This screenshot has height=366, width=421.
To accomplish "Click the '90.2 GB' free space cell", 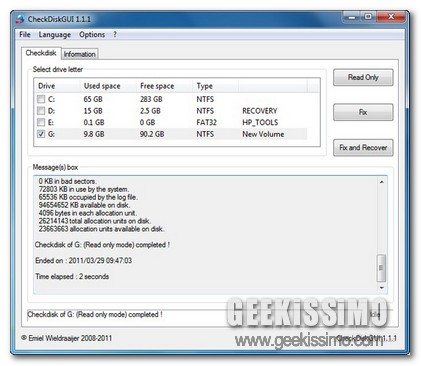I will pos(152,134).
